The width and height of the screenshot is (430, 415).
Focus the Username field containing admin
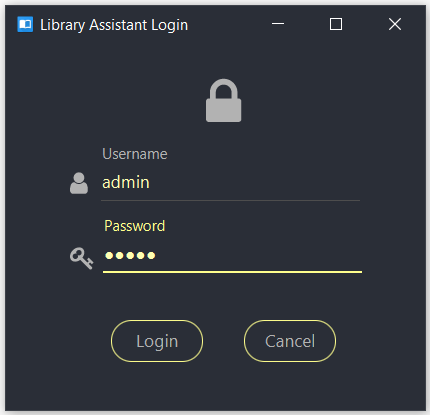tap(231, 183)
